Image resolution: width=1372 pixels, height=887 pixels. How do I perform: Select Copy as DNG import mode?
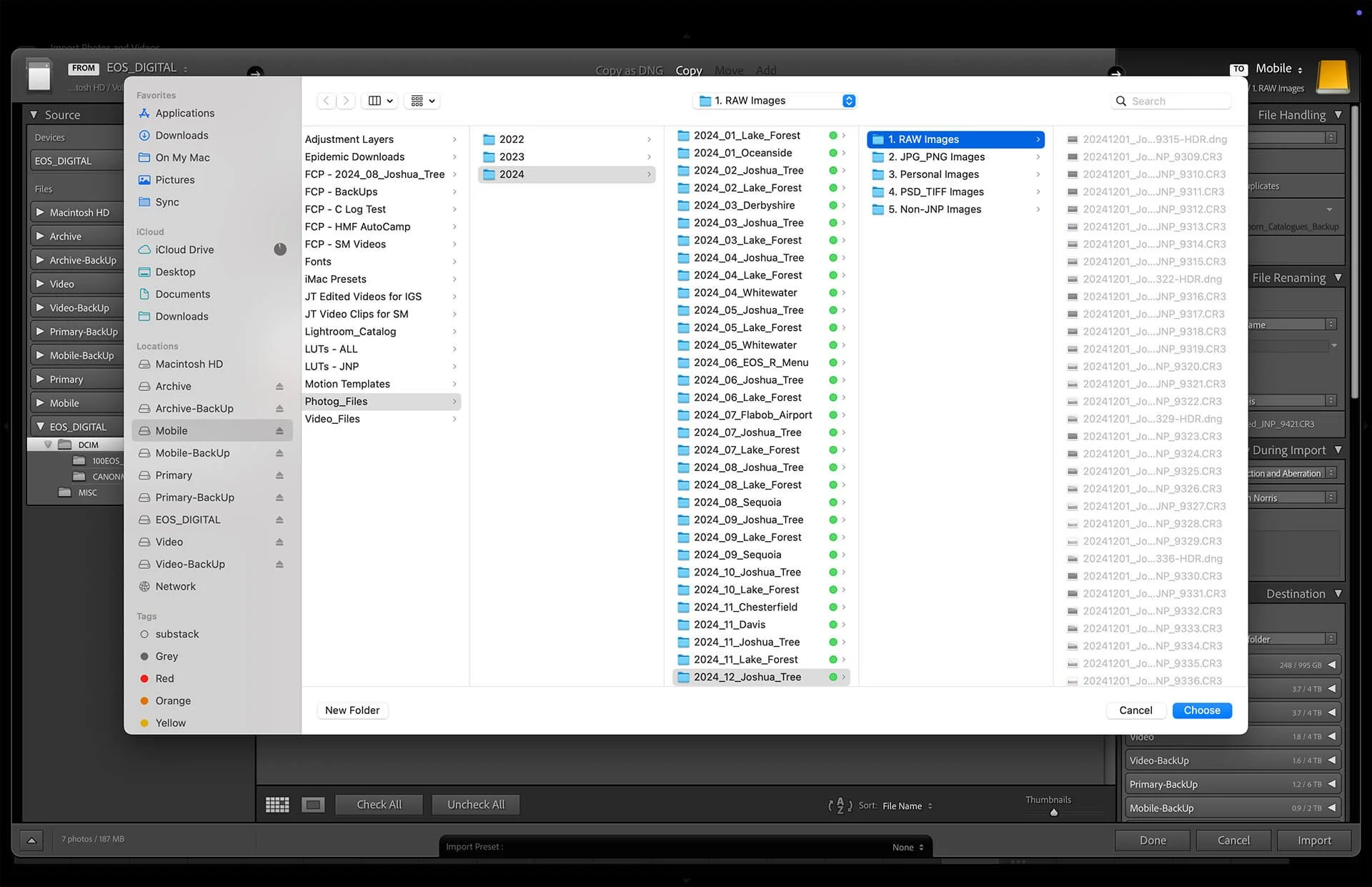point(629,70)
